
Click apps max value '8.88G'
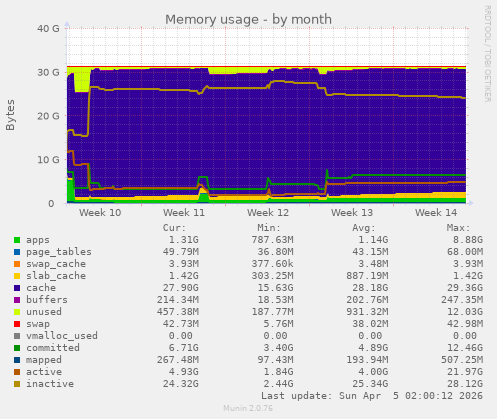468,240
